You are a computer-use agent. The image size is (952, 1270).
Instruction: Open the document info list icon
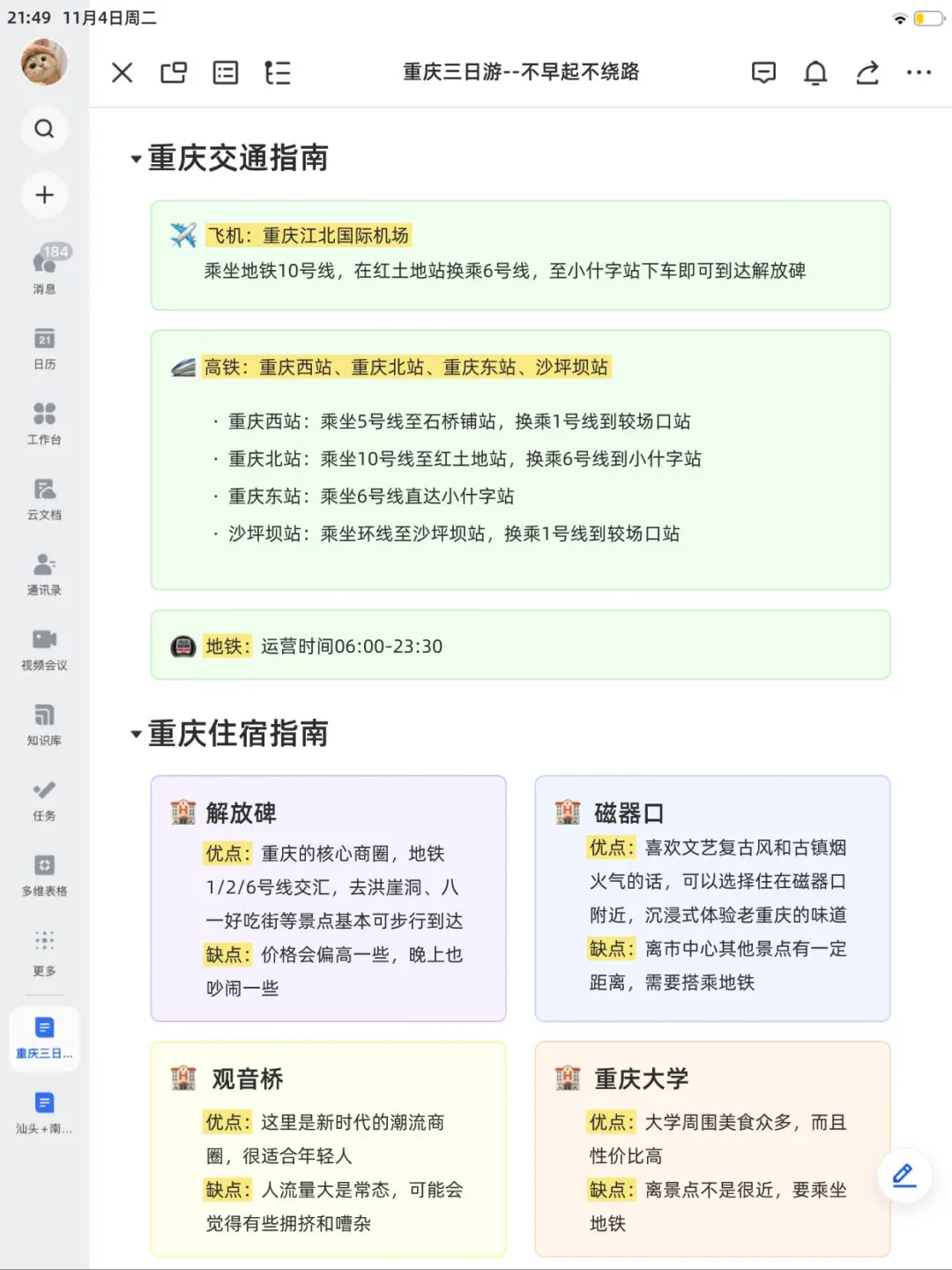click(x=226, y=72)
